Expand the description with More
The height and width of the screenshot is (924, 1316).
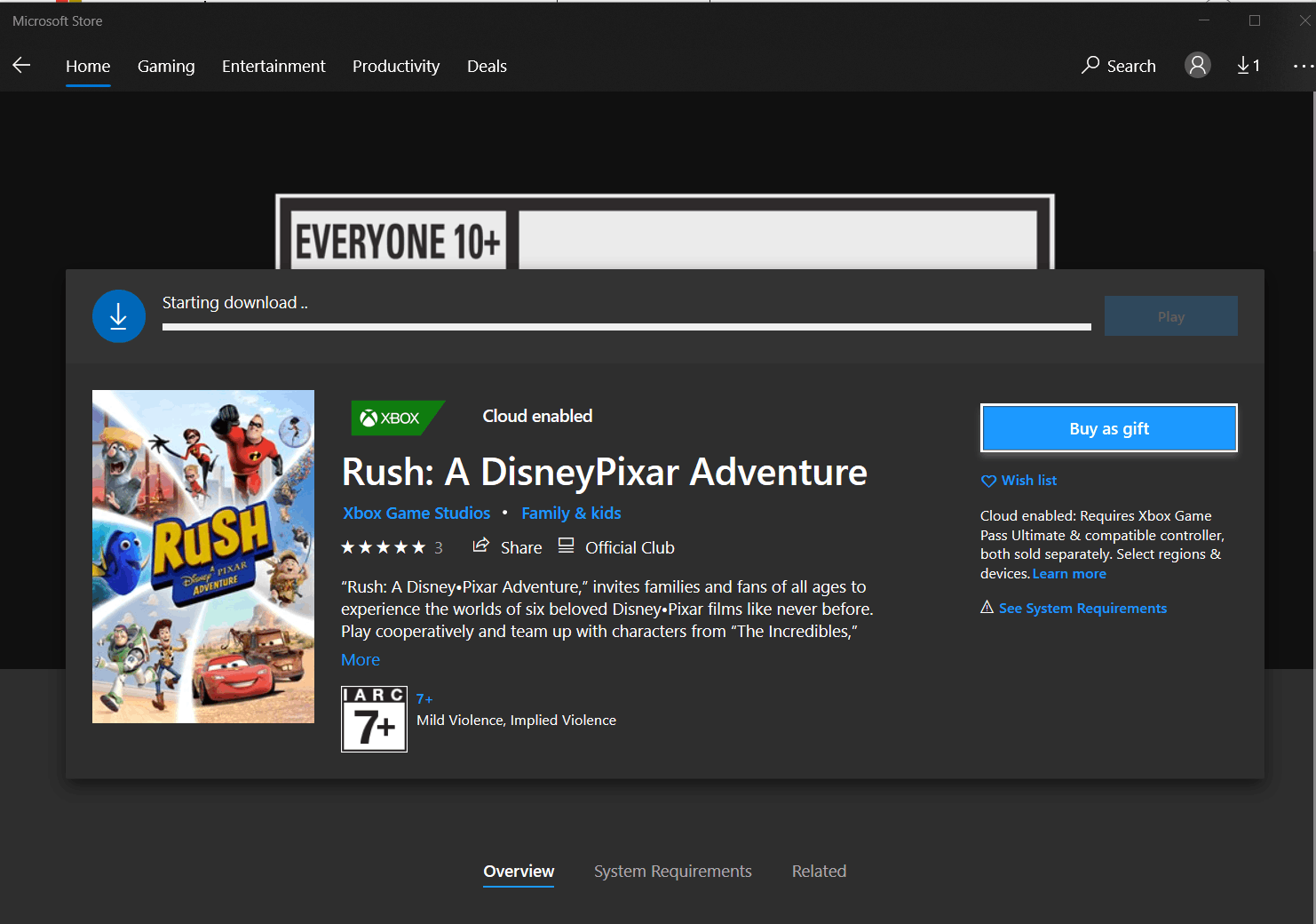click(x=361, y=660)
